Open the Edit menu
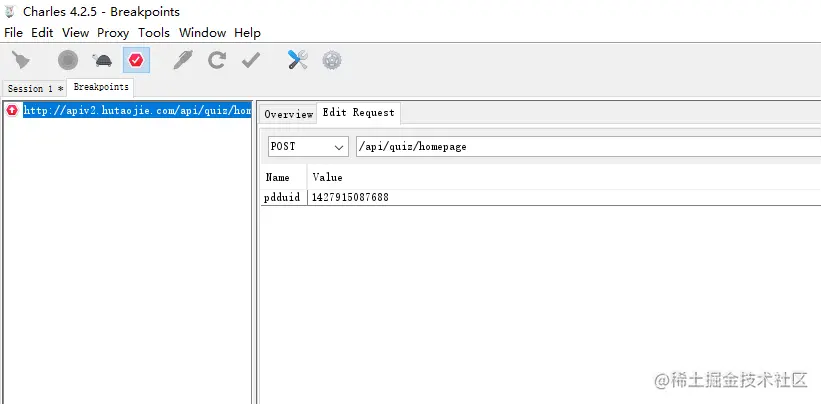 (x=42, y=33)
